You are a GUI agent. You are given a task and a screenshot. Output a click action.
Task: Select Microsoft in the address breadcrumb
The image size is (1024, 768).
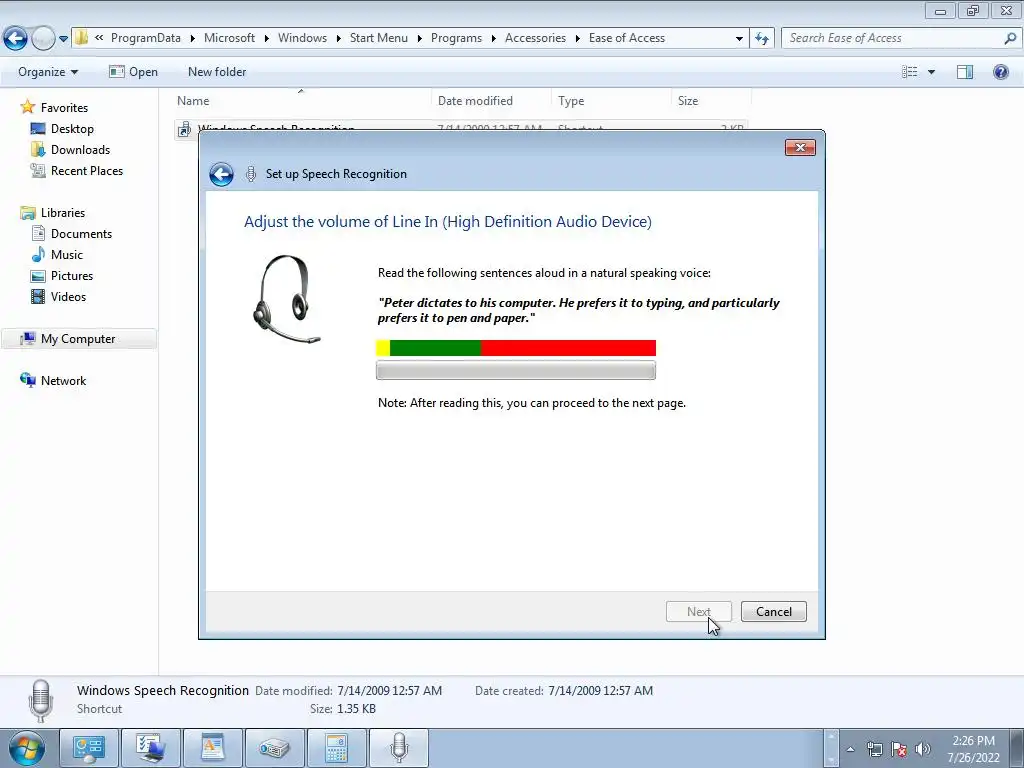(229, 38)
